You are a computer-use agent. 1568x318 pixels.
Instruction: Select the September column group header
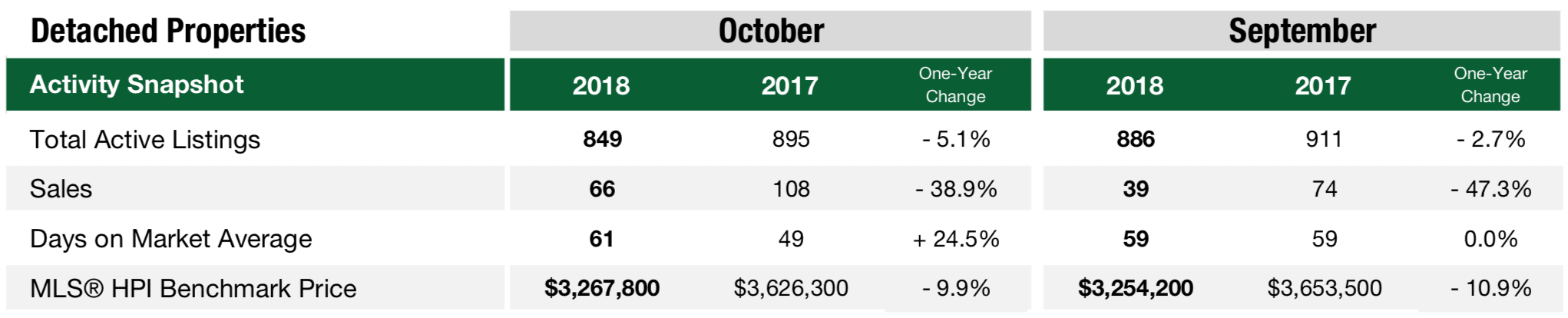coord(1302,31)
